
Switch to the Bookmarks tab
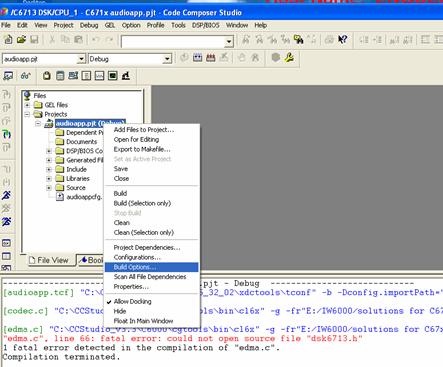tap(90, 260)
